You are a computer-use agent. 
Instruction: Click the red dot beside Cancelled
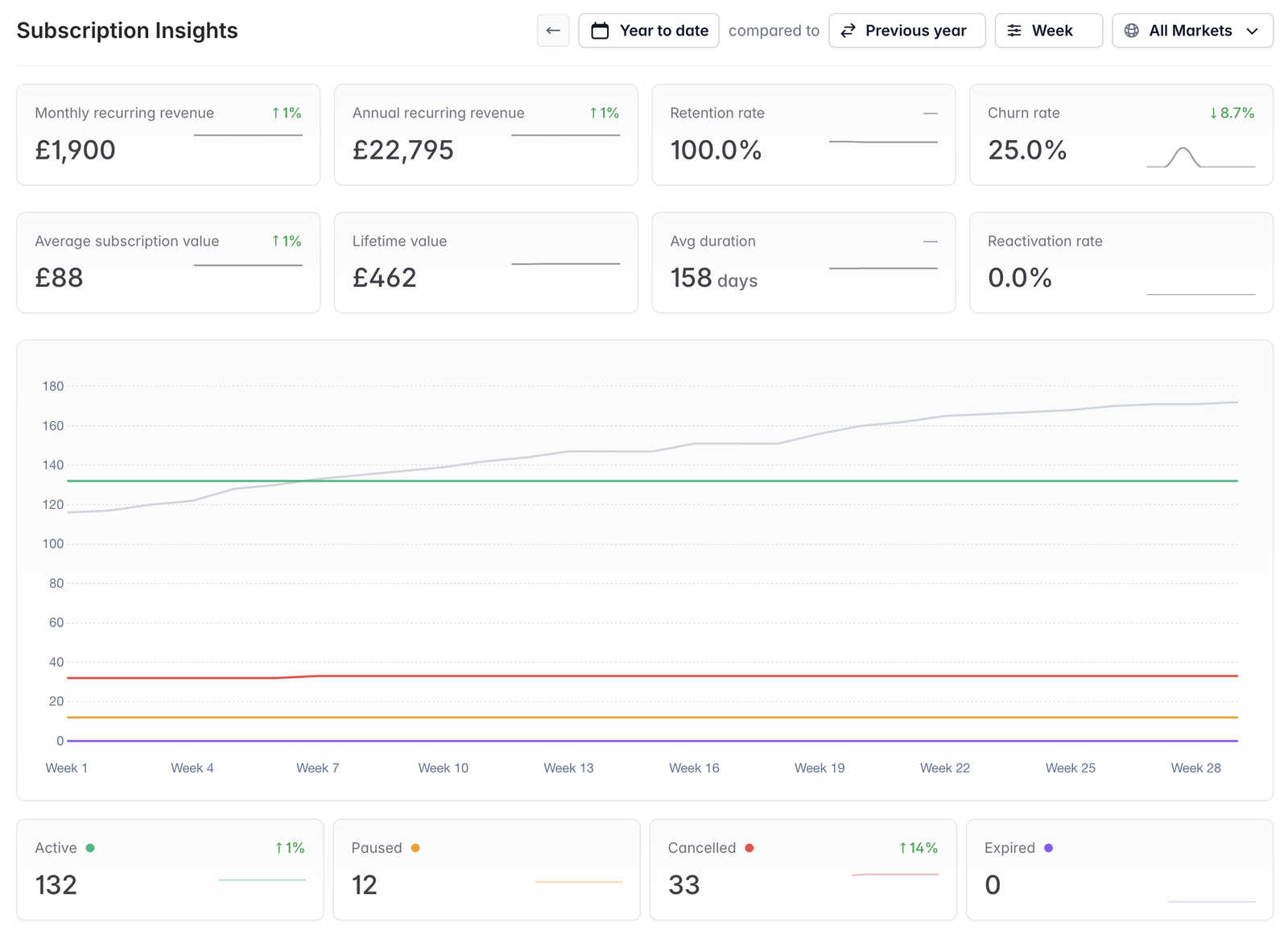pos(749,848)
